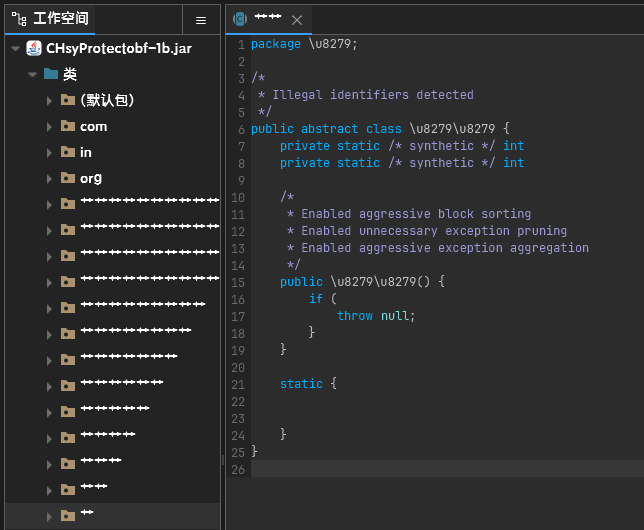Screen dimensions: 644x530
Task: Switch to the 工作空间 tab
Action: pyautogui.click(x=60, y=19)
